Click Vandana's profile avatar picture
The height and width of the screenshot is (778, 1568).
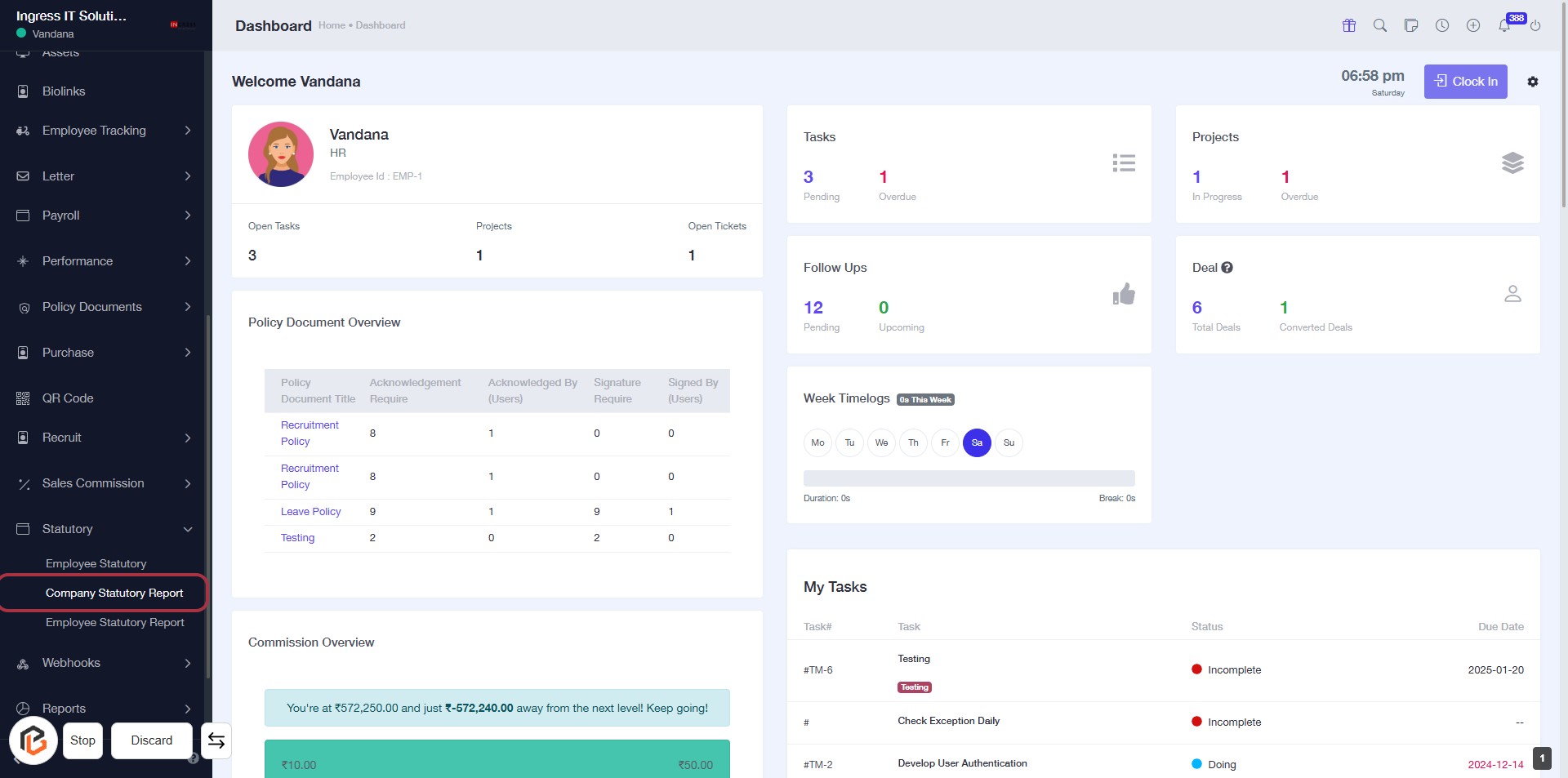click(x=281, y=154)
